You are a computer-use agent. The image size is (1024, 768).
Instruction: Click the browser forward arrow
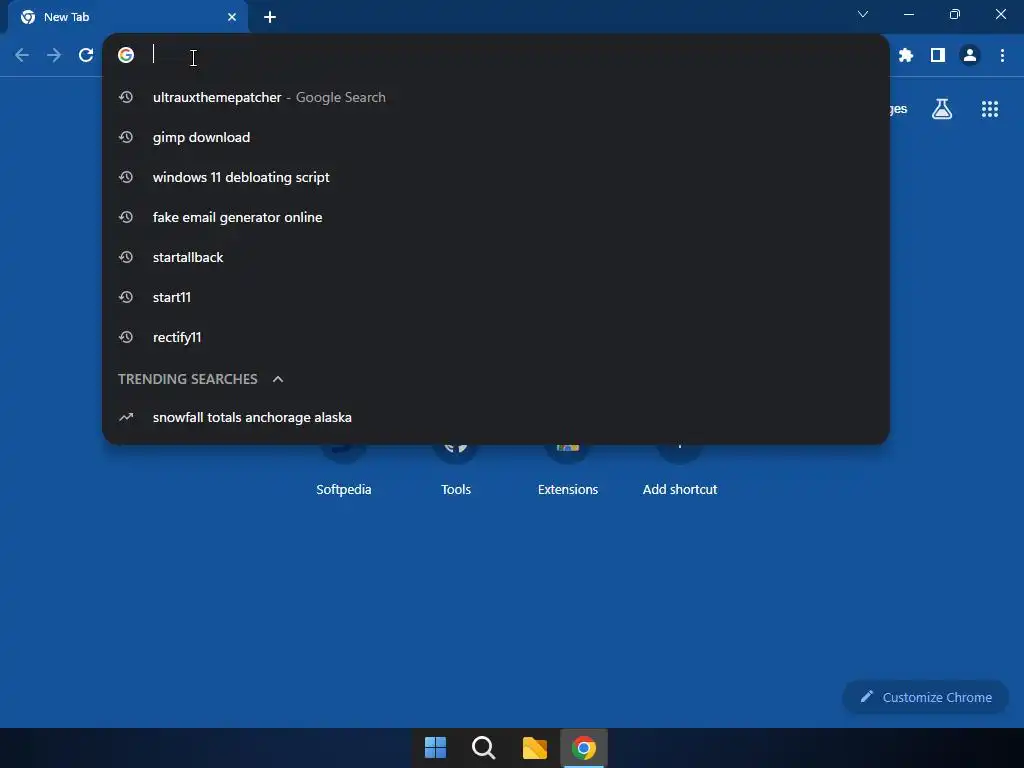click(x=54, y=55)
